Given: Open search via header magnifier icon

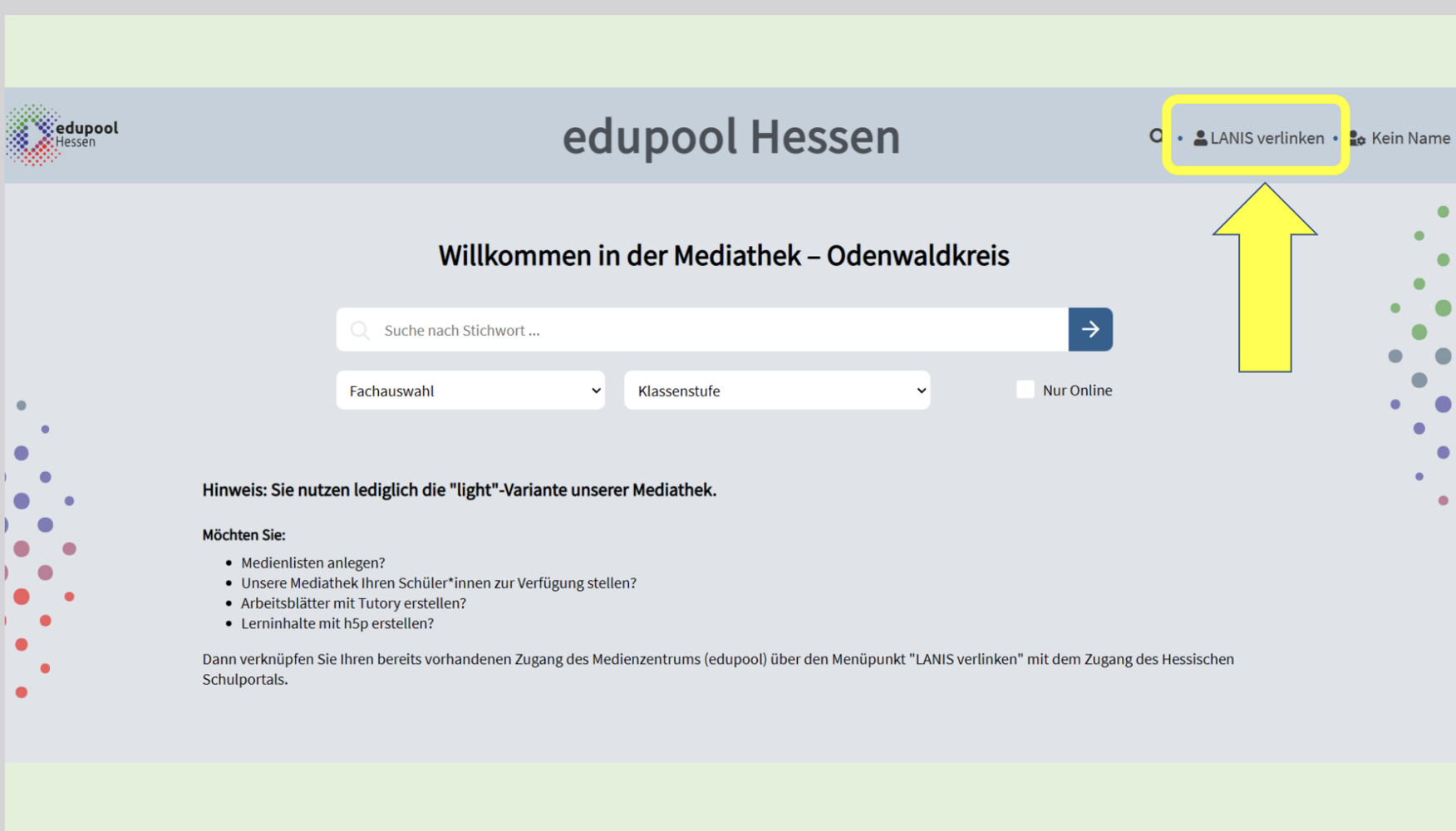Looking at the screenshot, I should point(1156,136).
